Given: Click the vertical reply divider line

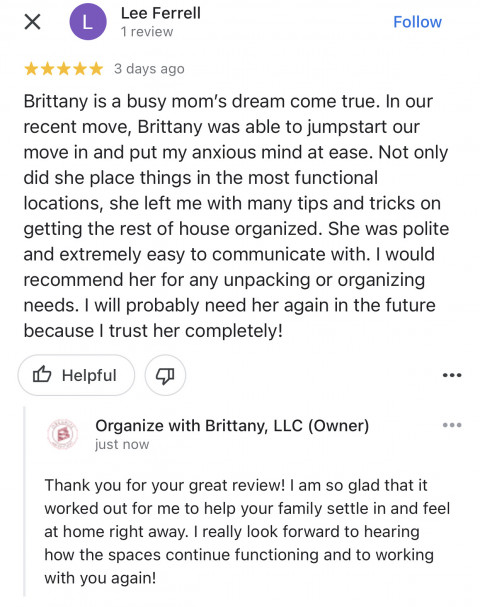Looking at the screenshot, I should (24, 502).
